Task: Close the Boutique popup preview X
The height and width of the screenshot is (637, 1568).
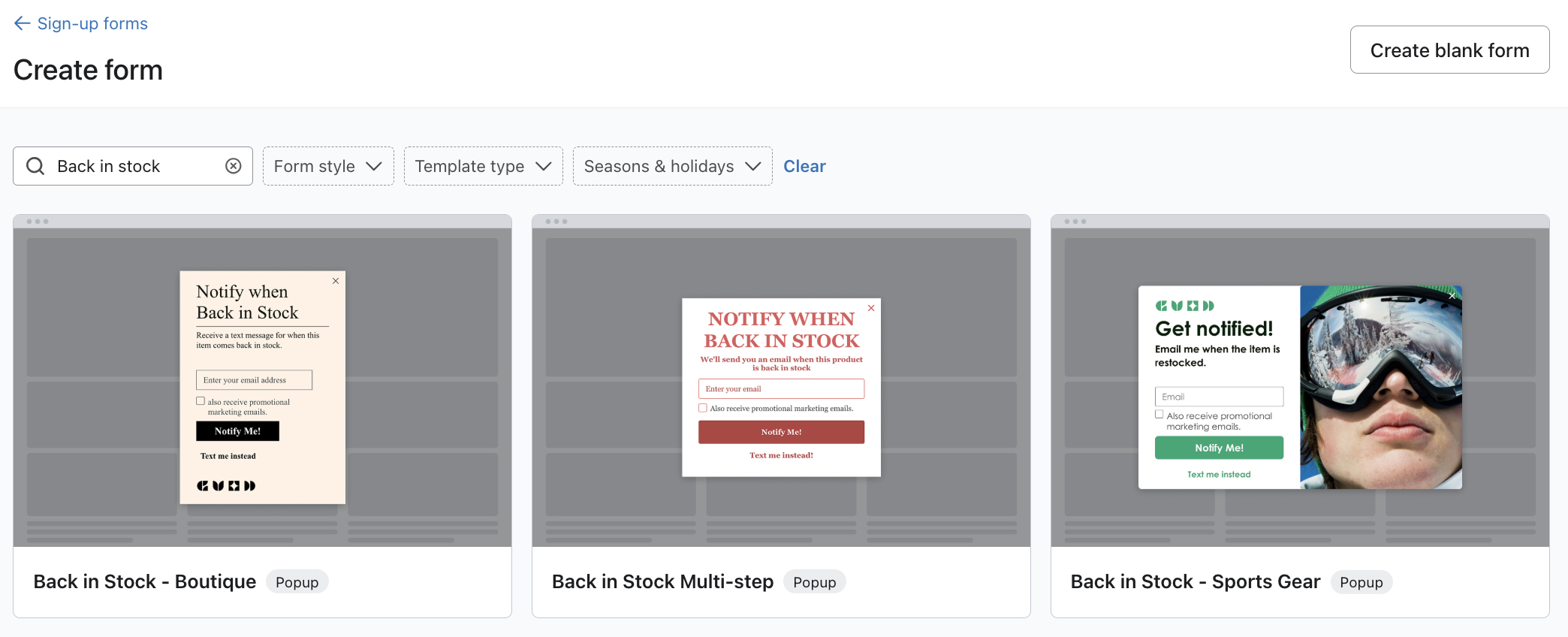Action: [x=336, y=281]
